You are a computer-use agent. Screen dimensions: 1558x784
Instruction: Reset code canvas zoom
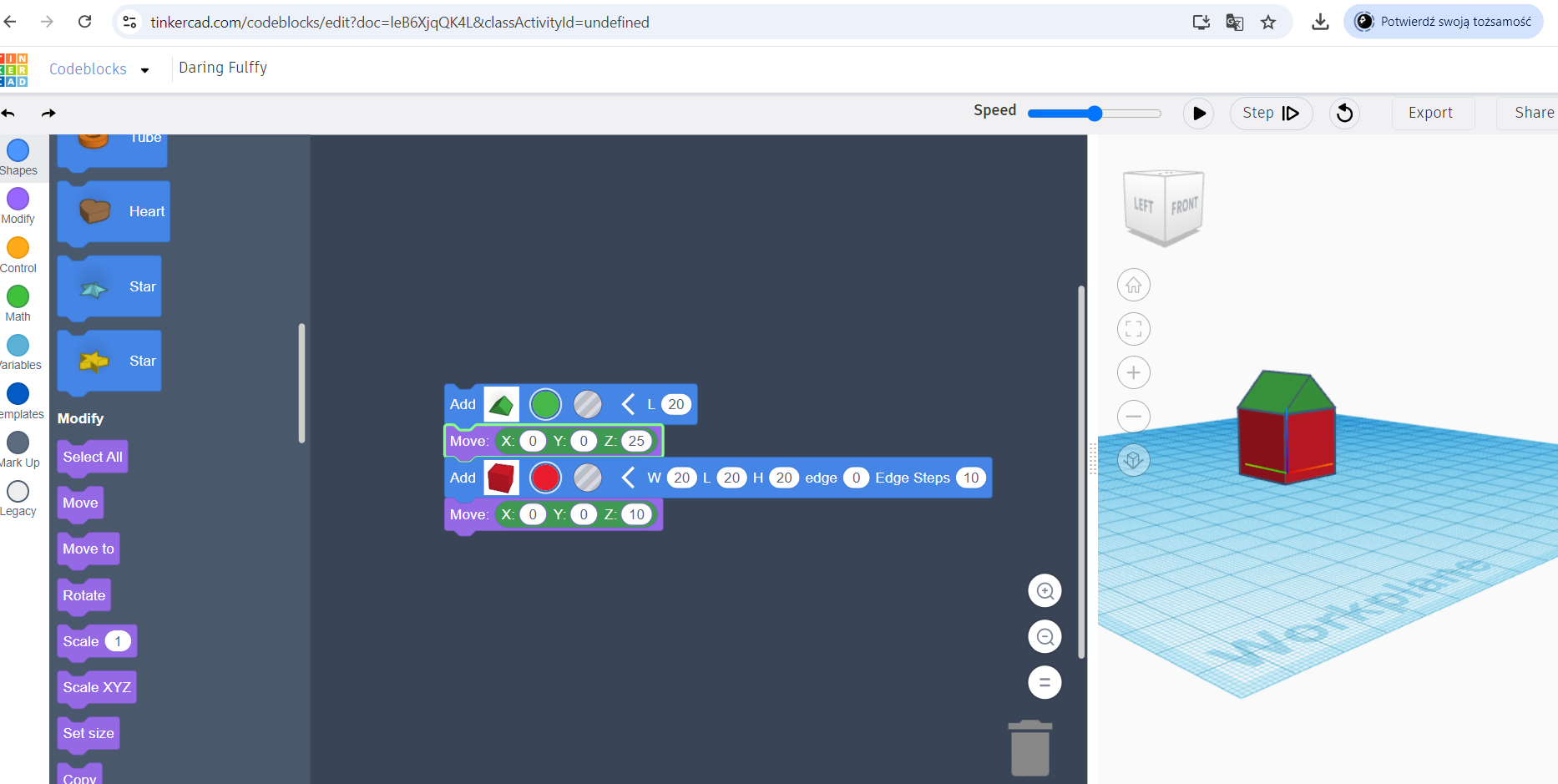pos(1045,682)
